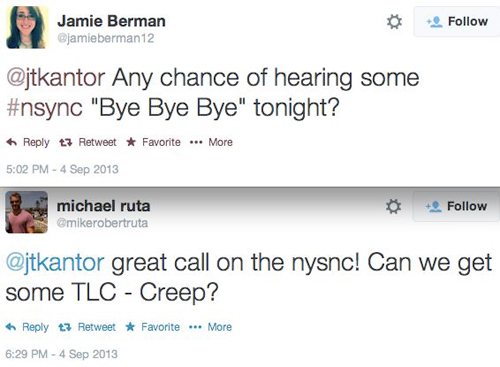Favorite michael ruta's tweet with star
The image size is (500, 367).
[153, 327]
